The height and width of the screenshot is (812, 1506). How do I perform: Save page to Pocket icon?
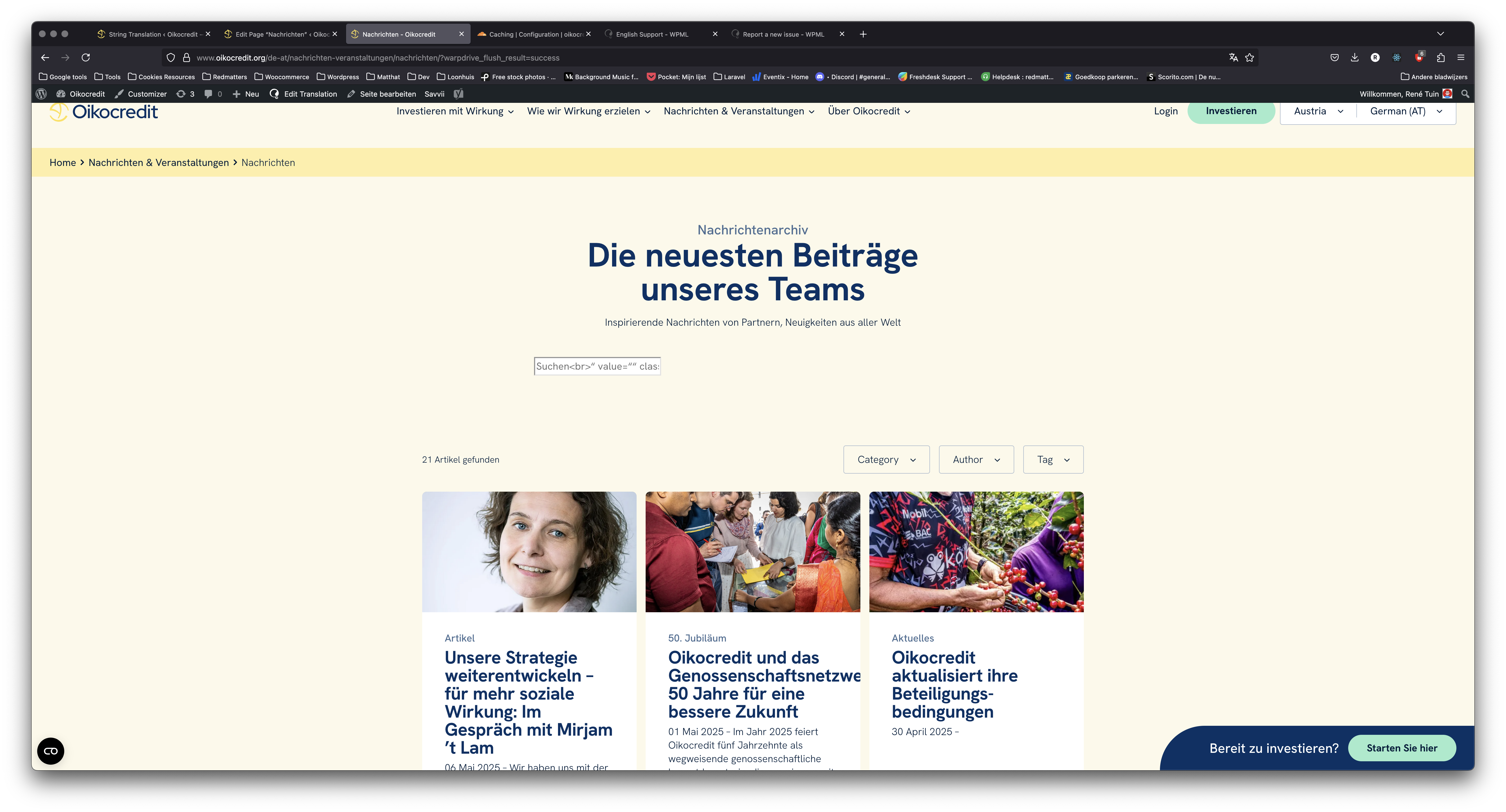click(1335, 57)
